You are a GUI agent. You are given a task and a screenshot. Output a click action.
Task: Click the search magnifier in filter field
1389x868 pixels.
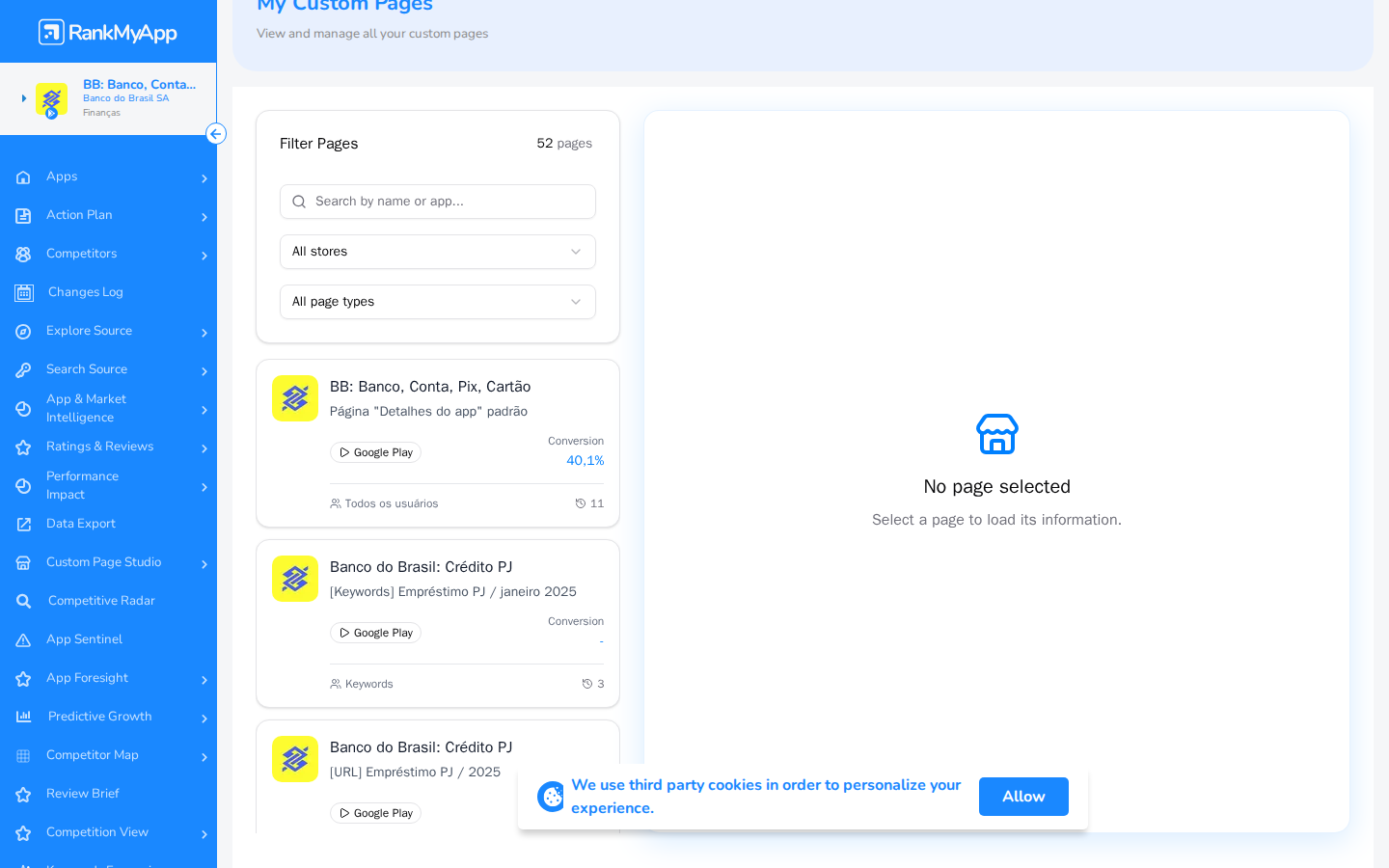click(x=299, y=202)
